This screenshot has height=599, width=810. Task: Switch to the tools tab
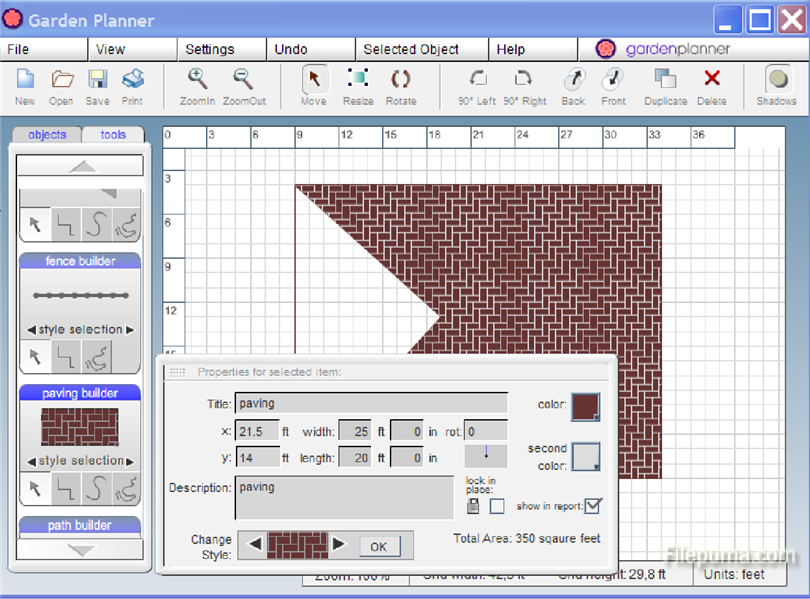[x=113, y=134]
